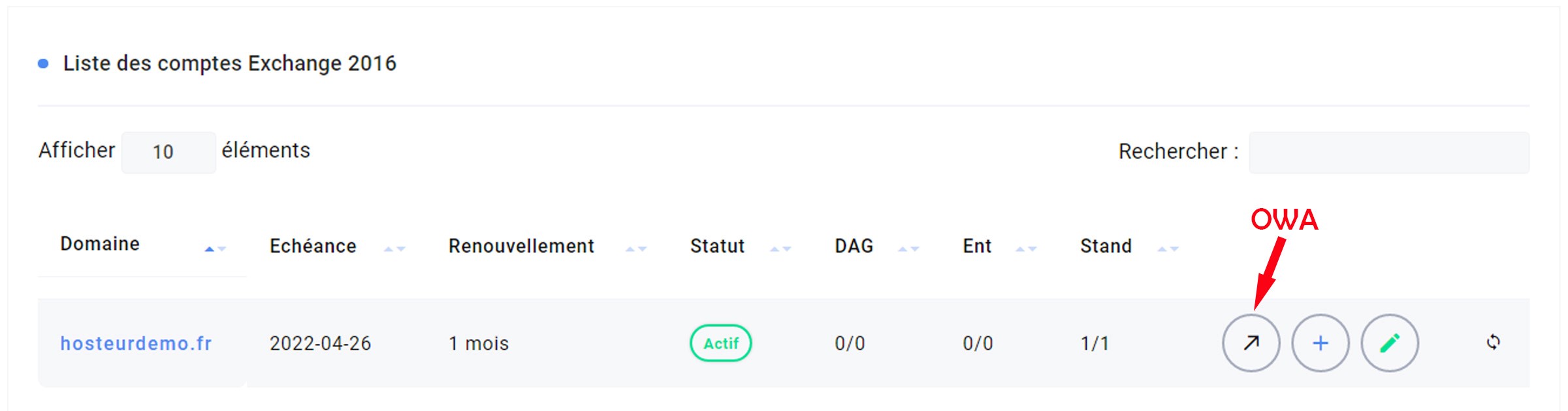The image size is (1568, 411).
Task: Select the 2022-04-26 expiry date cell
Action: [320, 343]
